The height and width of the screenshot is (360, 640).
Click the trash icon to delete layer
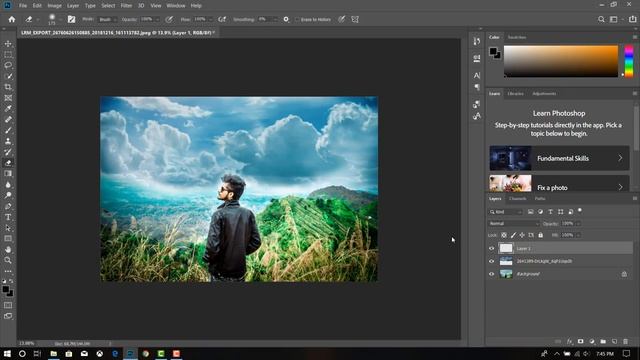pos(625,341)
